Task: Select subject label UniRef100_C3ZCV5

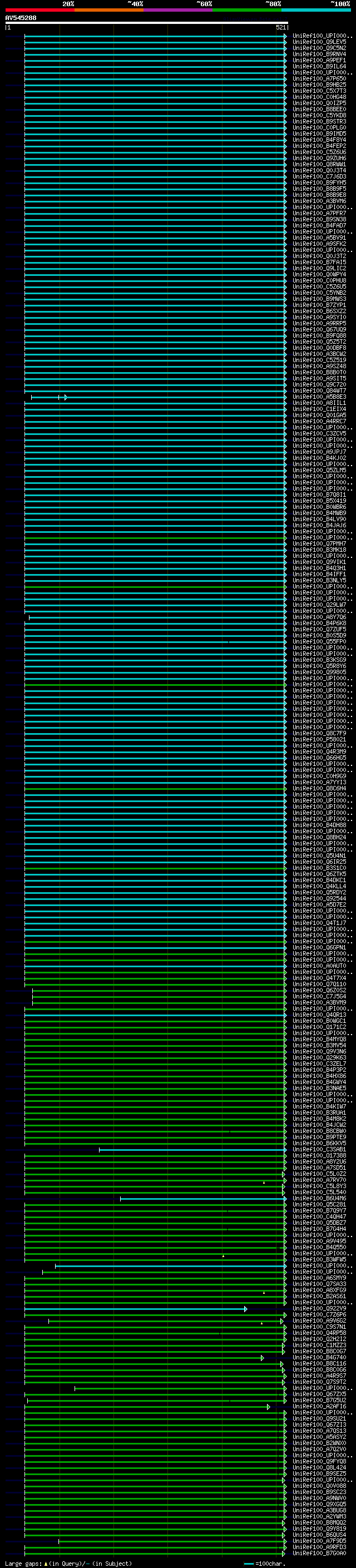Action: click(319, 434)
